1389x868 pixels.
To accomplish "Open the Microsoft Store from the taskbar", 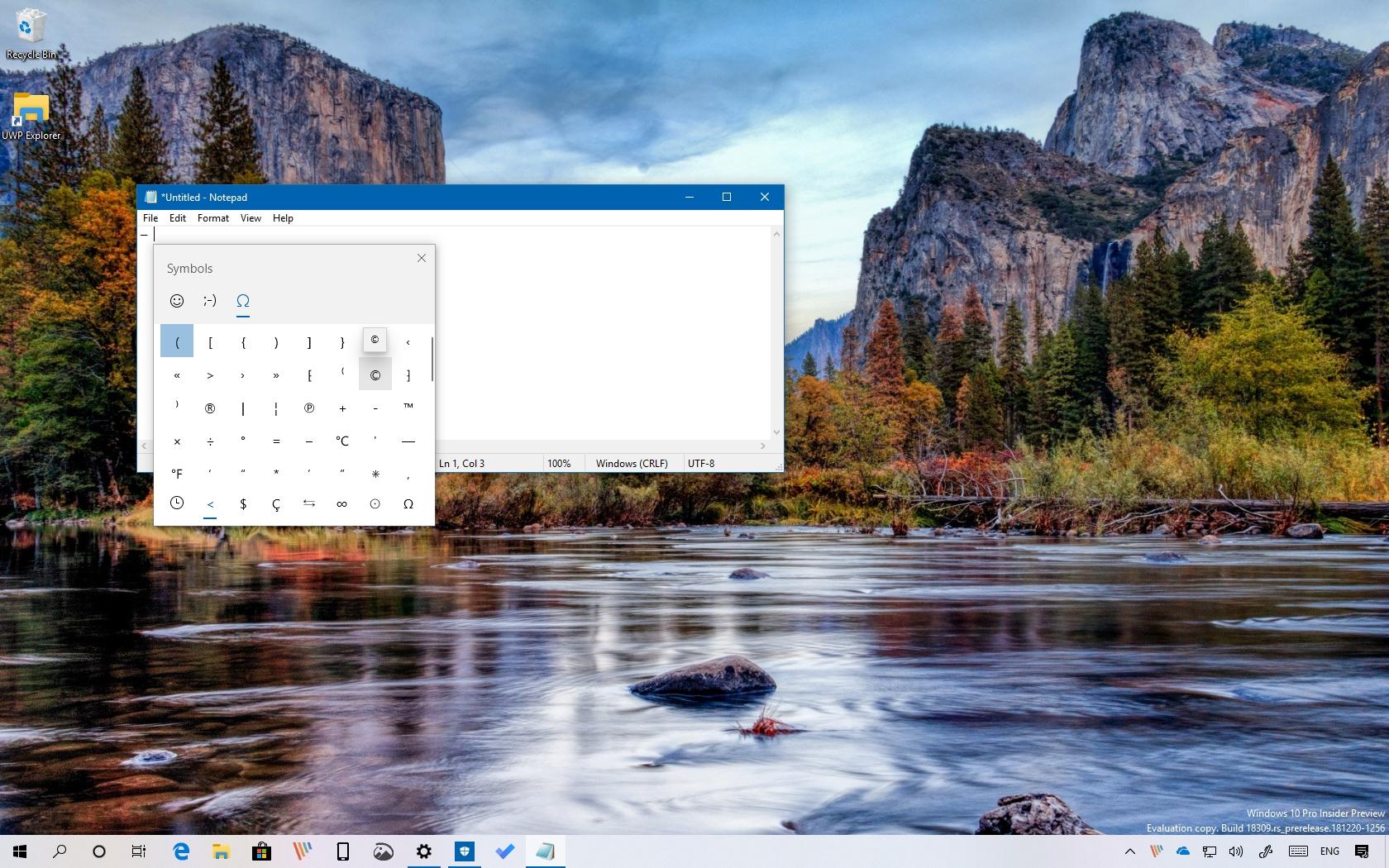I will point(262,851).
